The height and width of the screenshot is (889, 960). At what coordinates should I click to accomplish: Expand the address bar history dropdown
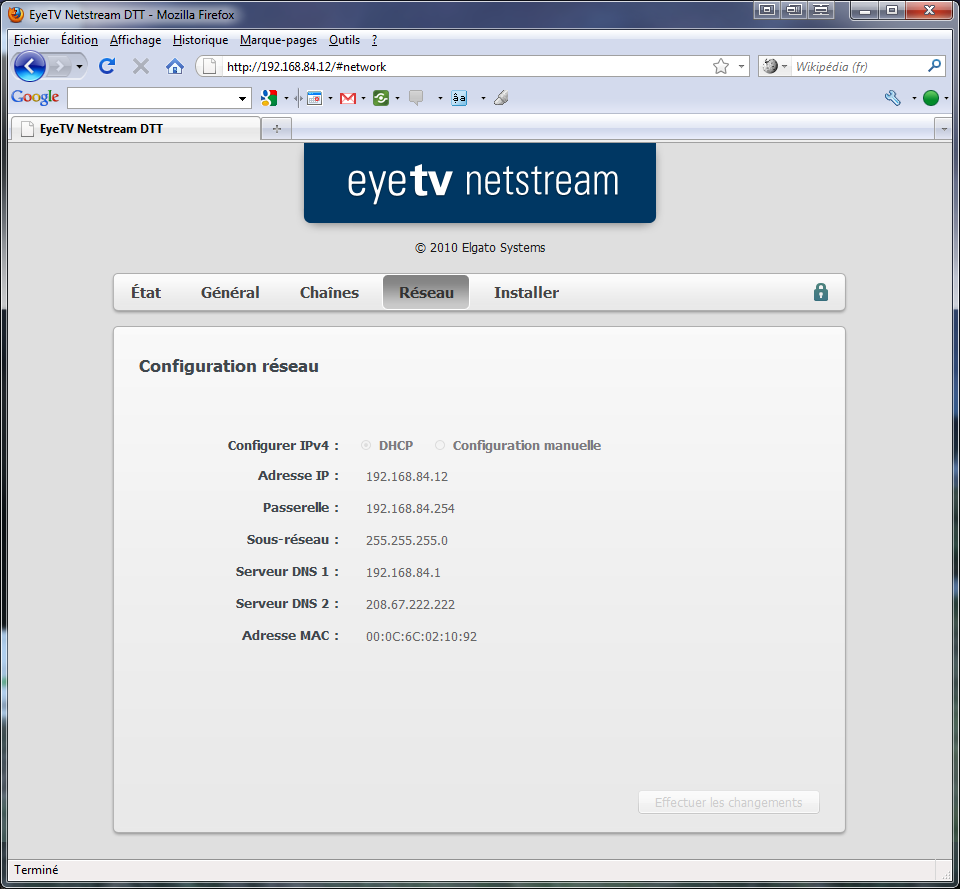coord(741,66)
